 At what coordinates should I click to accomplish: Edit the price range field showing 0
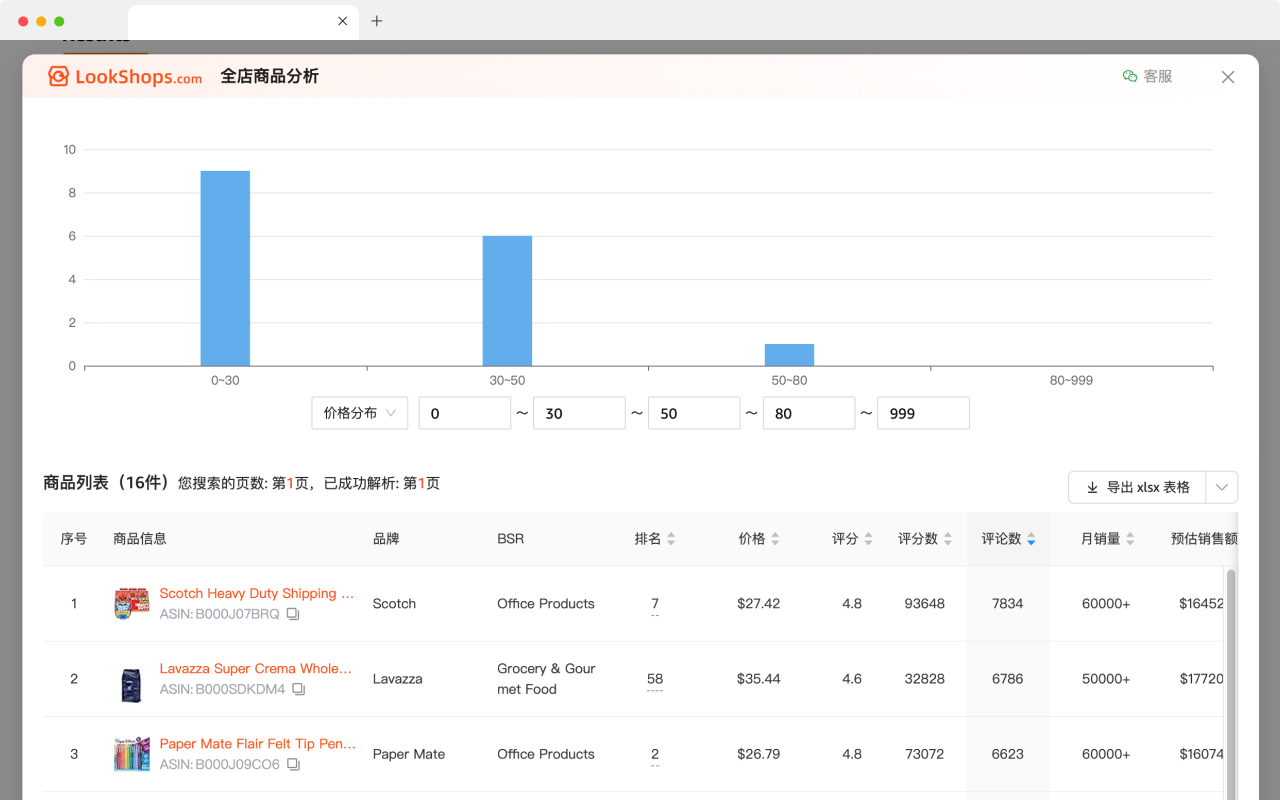coord(465,413)
